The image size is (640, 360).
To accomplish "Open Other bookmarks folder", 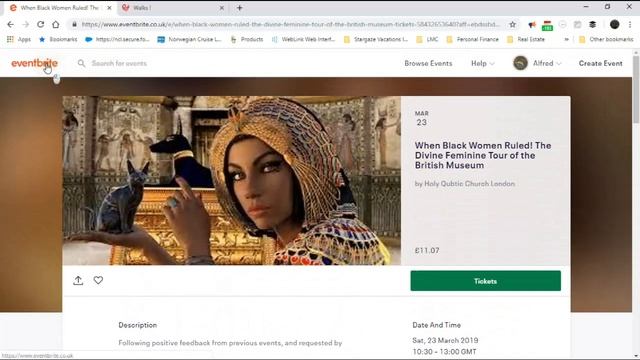I will coord(606,39).
